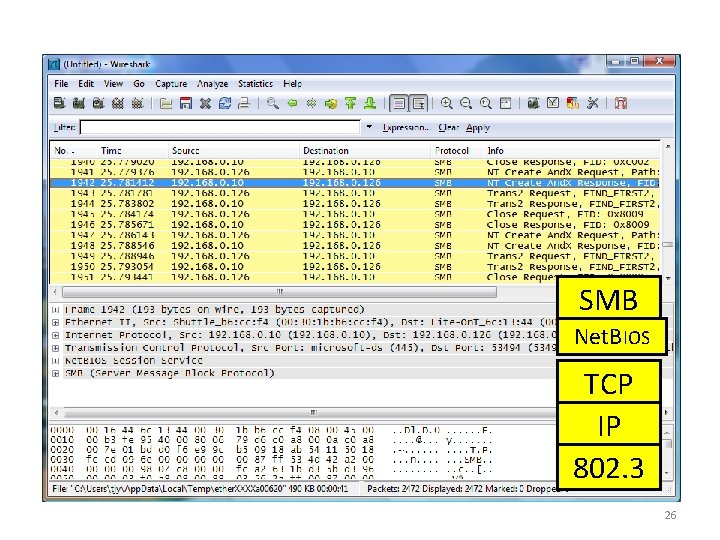Open the Edit menu
Image resolution: width=720 pixels, height=540 pixels.
(x=86, y=84)
